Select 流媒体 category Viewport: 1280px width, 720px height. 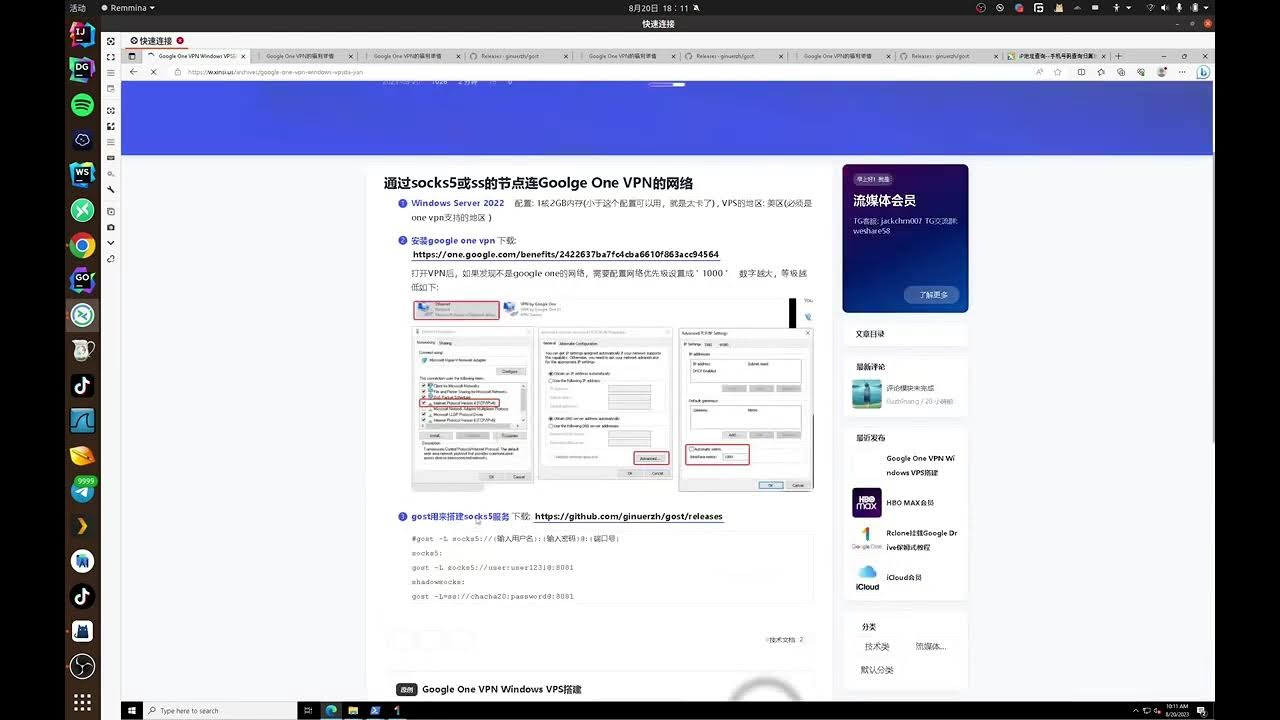pos(931,647)
